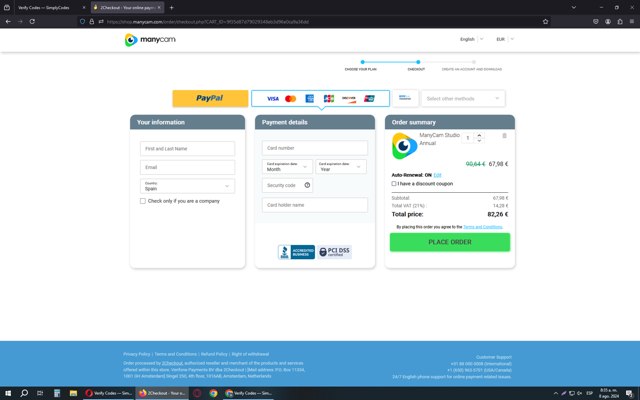640x400 pixels.
Task: Click the Security code field
Action: [x=287, y=185]
